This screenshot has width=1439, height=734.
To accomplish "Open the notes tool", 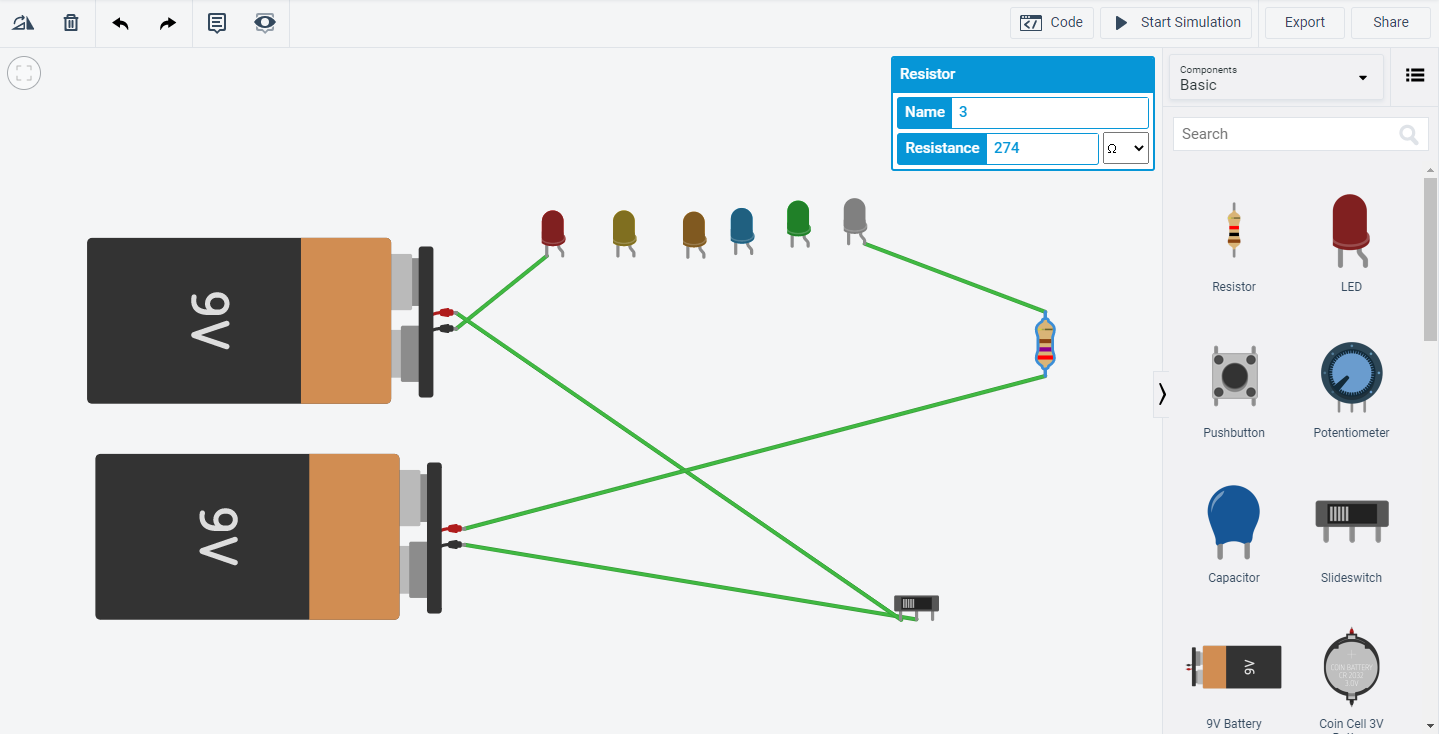I will [217, 22].
